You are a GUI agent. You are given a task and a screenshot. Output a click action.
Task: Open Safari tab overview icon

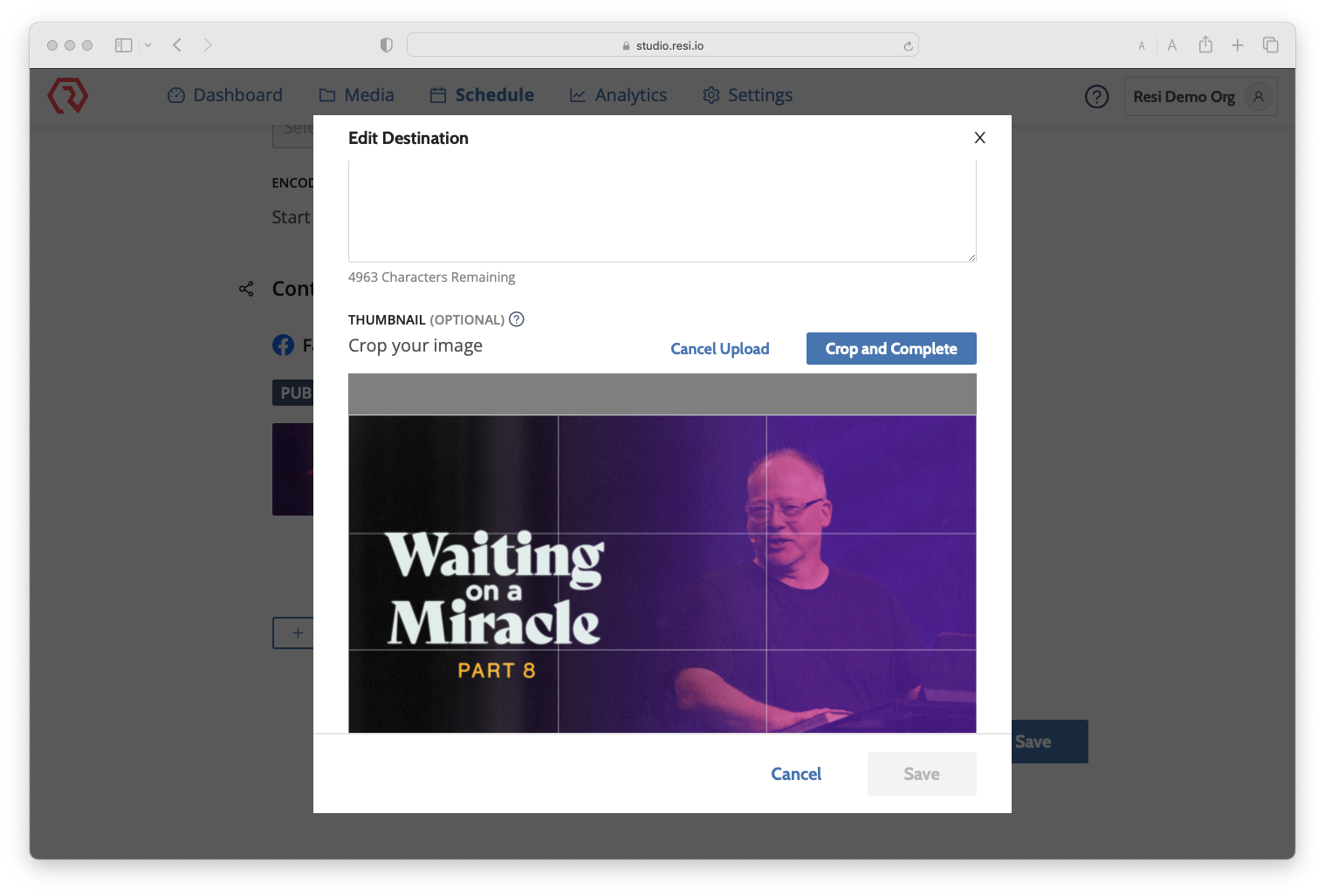click(1271, 44)
